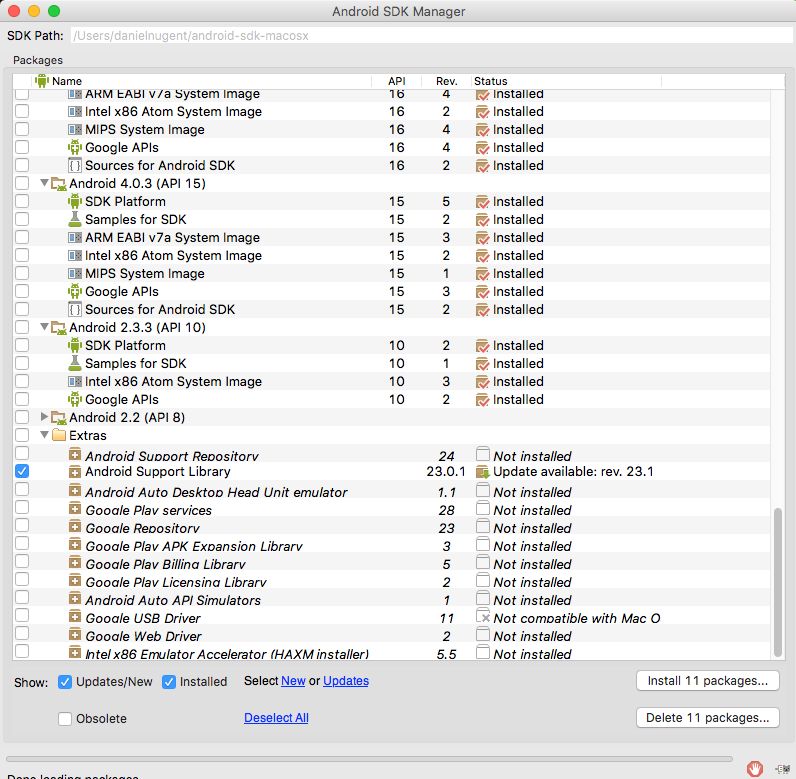Image resolution: width=796 pixels, height=779 pixels.
Task: Click the loading progress bar
Action: (369, 759)
